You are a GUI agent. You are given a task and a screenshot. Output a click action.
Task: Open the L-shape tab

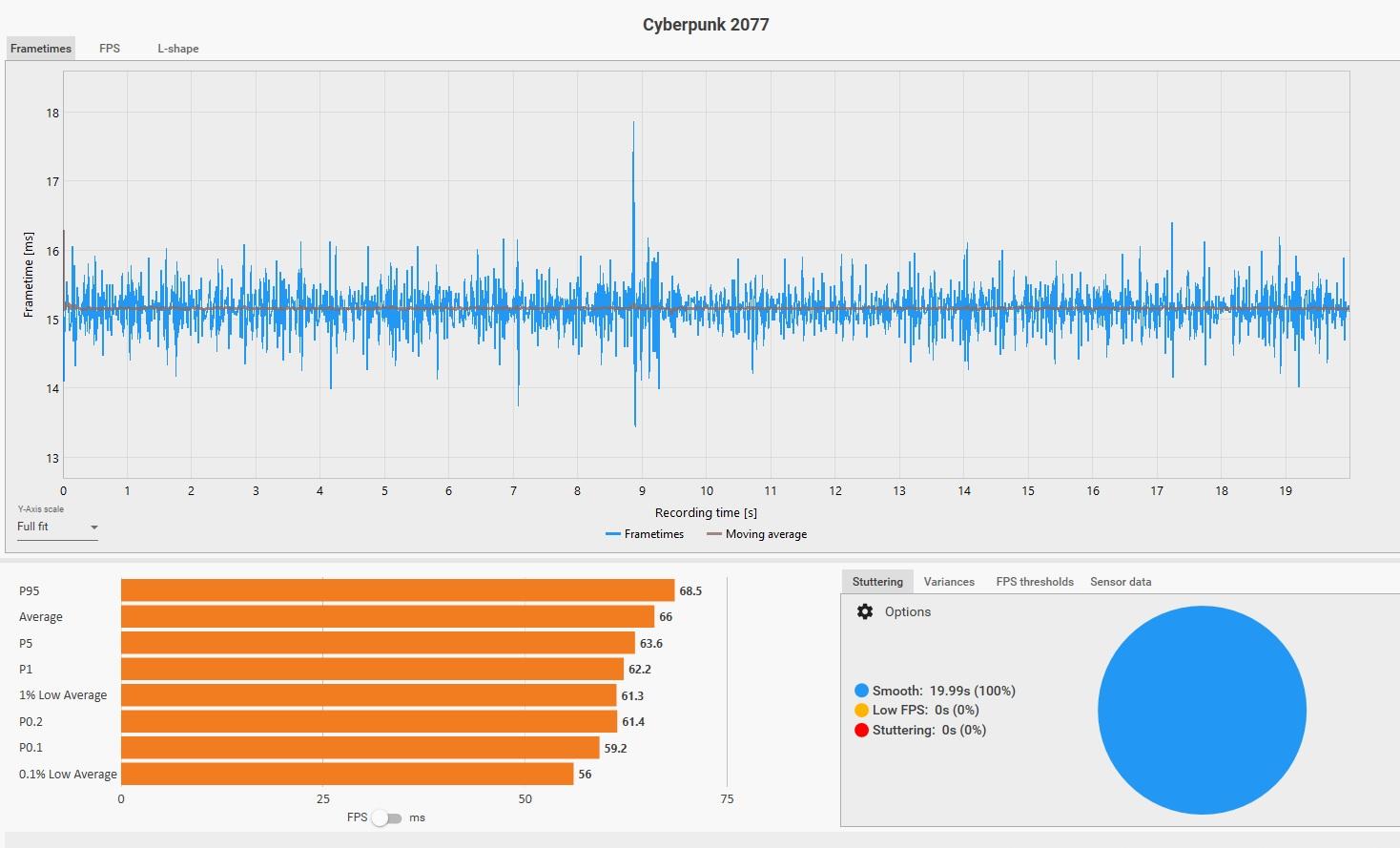click(178, 49)
